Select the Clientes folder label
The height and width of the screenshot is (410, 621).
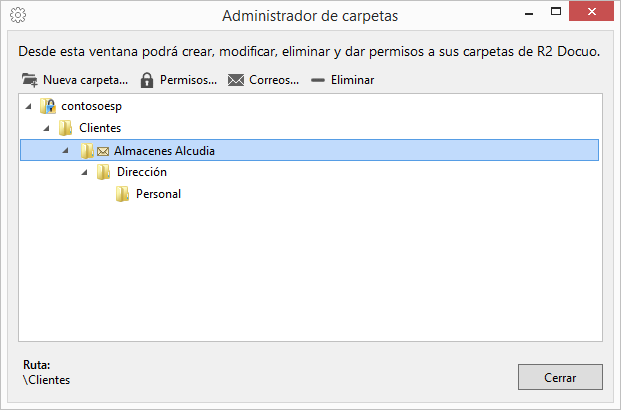(x=100, y=128)
